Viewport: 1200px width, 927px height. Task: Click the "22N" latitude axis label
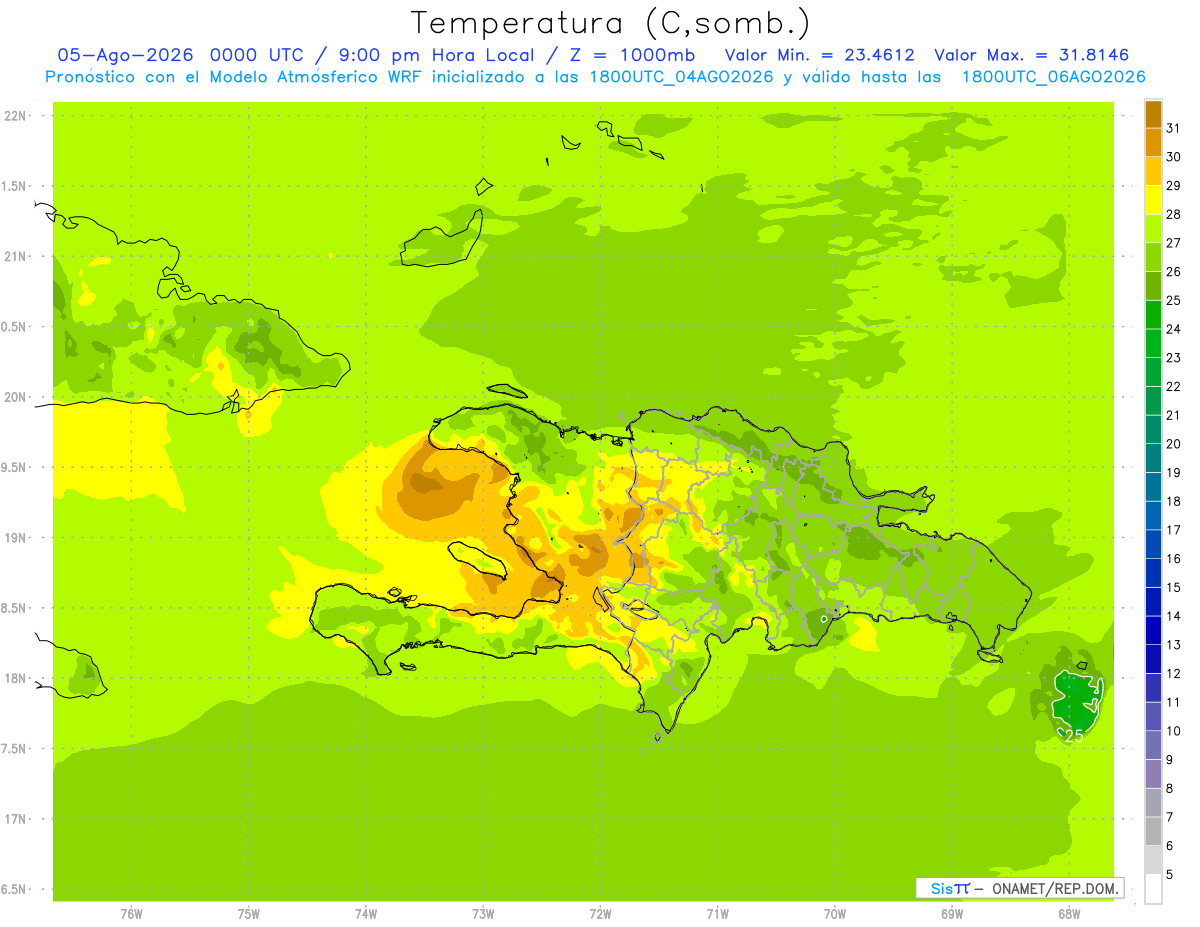click(x=17, y=116)
